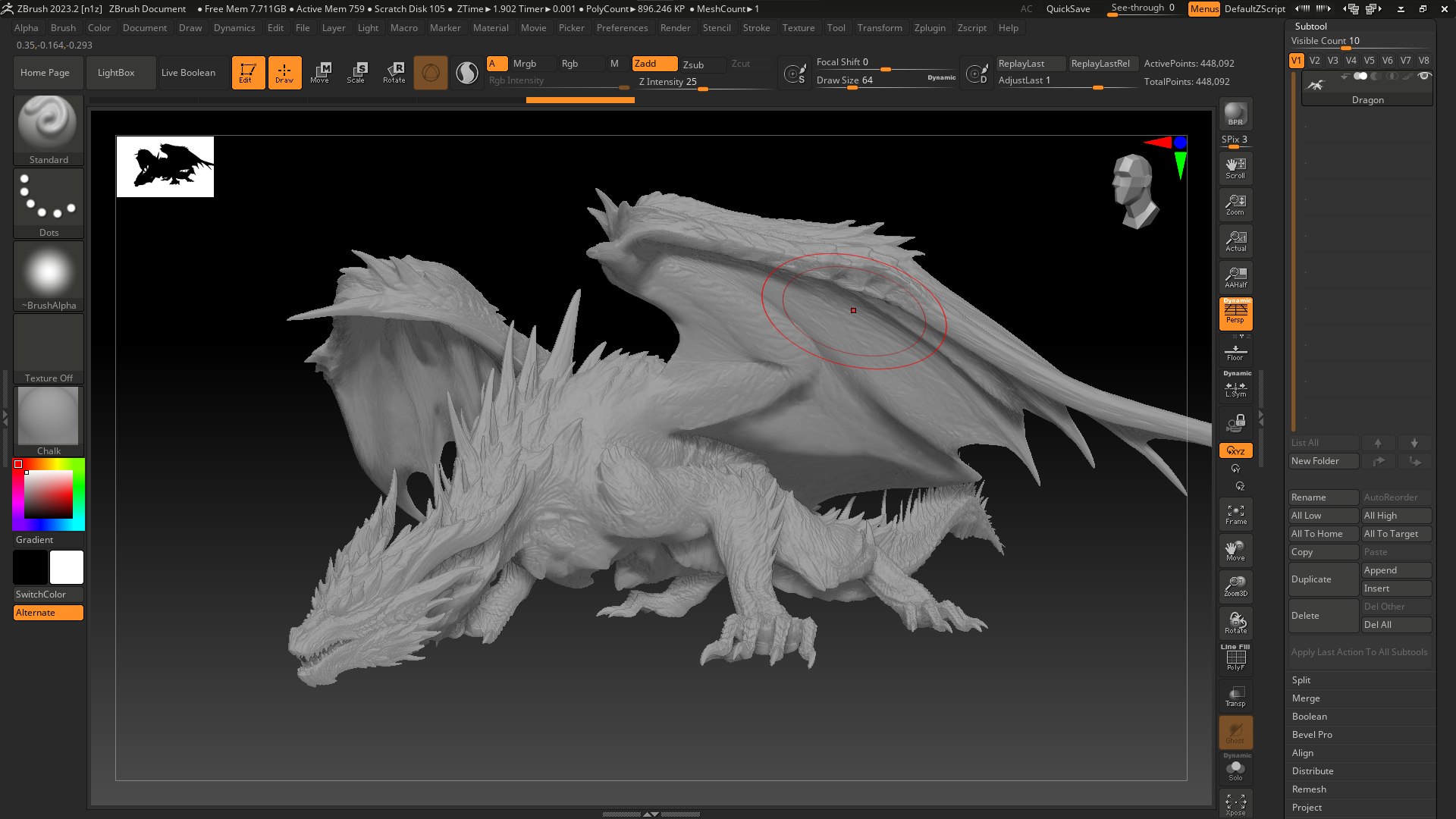1456x819 pixels.
Task: Pick a color in the color picker square
Action: coord(49,494)
